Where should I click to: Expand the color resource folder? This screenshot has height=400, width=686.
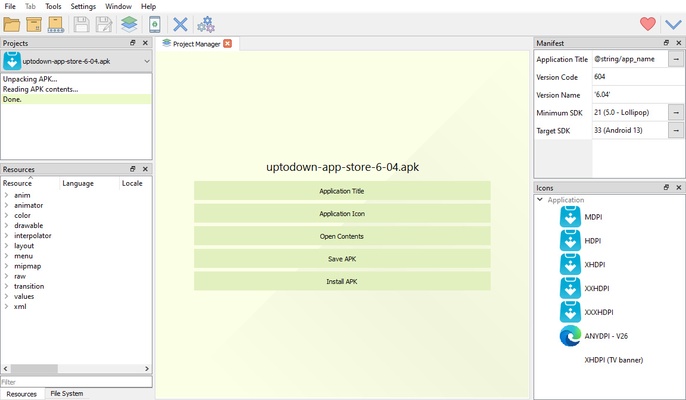click(7, 215)
